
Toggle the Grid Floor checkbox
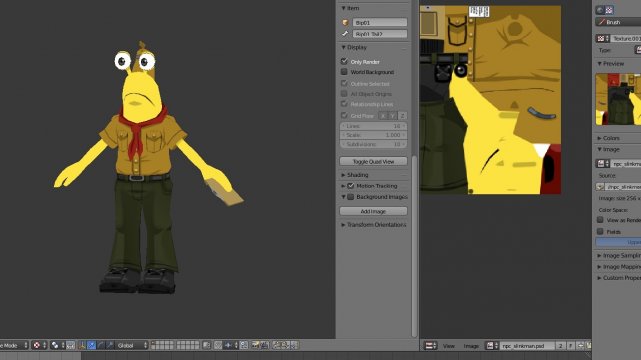point(344,115)
